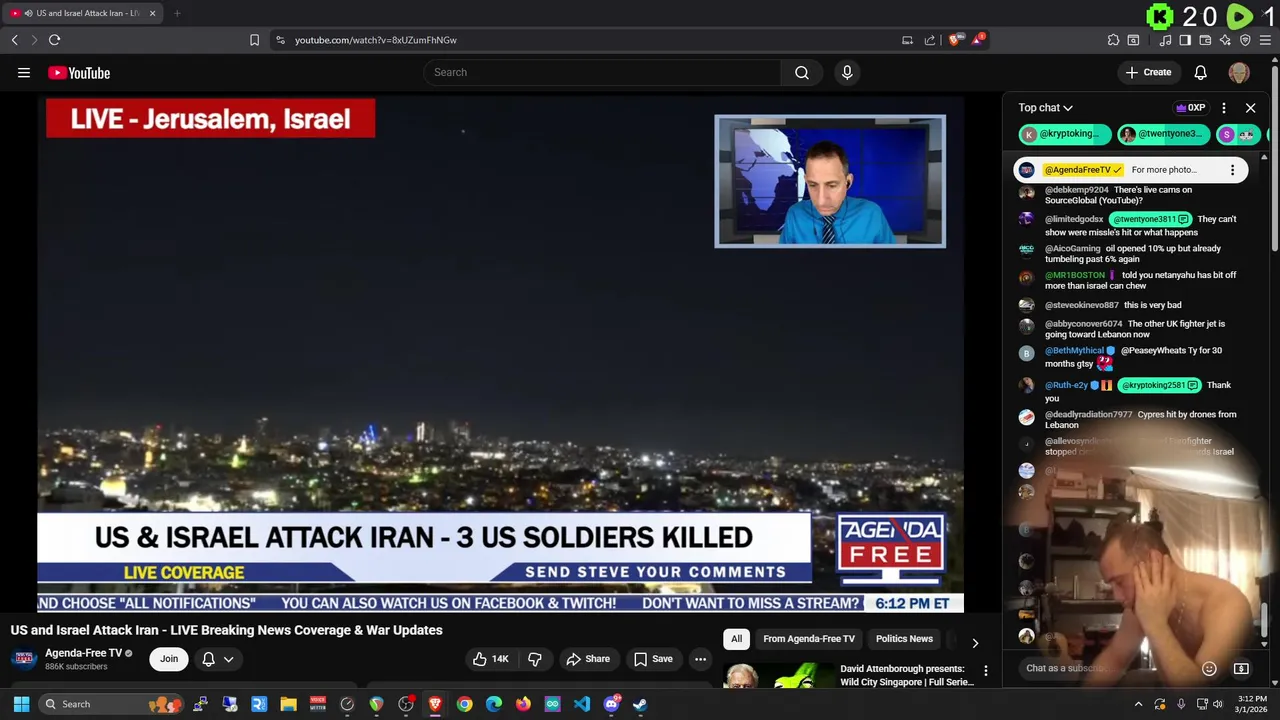Open Steam from the taskbar
1280x720 pixels.
pos(640,704)
